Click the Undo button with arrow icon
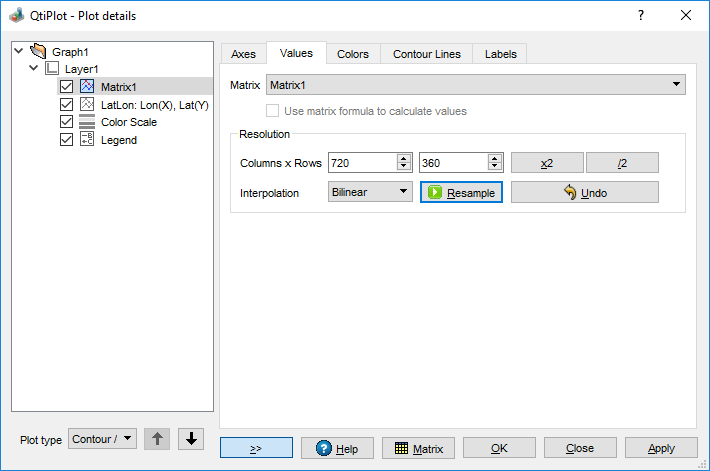The image size is (710, 471). (x=584, y=192)
